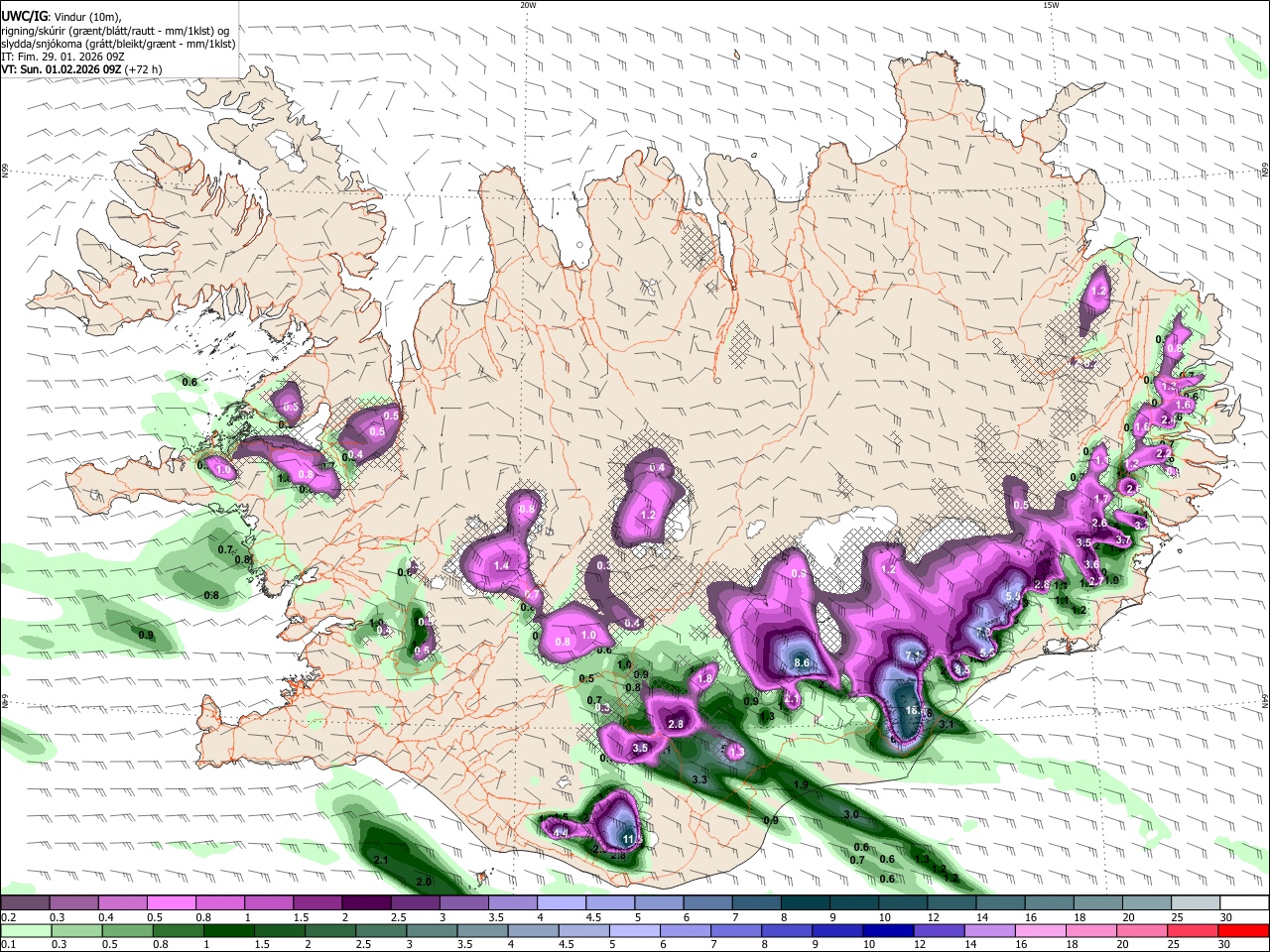
Task: Click the 3.0 rain value offshore southeast
Action: coord(850,813)
